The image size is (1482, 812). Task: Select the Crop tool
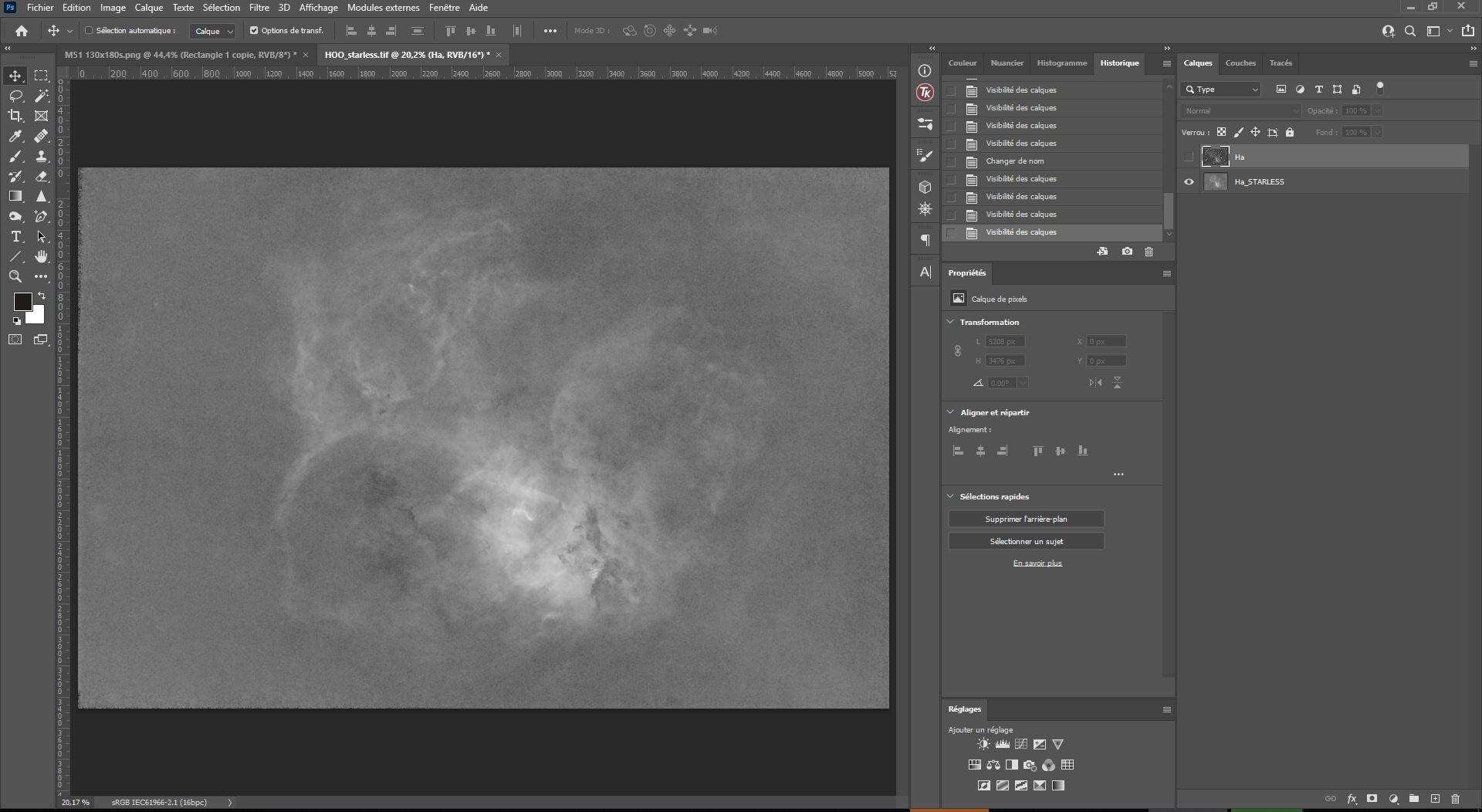(15, 116)
